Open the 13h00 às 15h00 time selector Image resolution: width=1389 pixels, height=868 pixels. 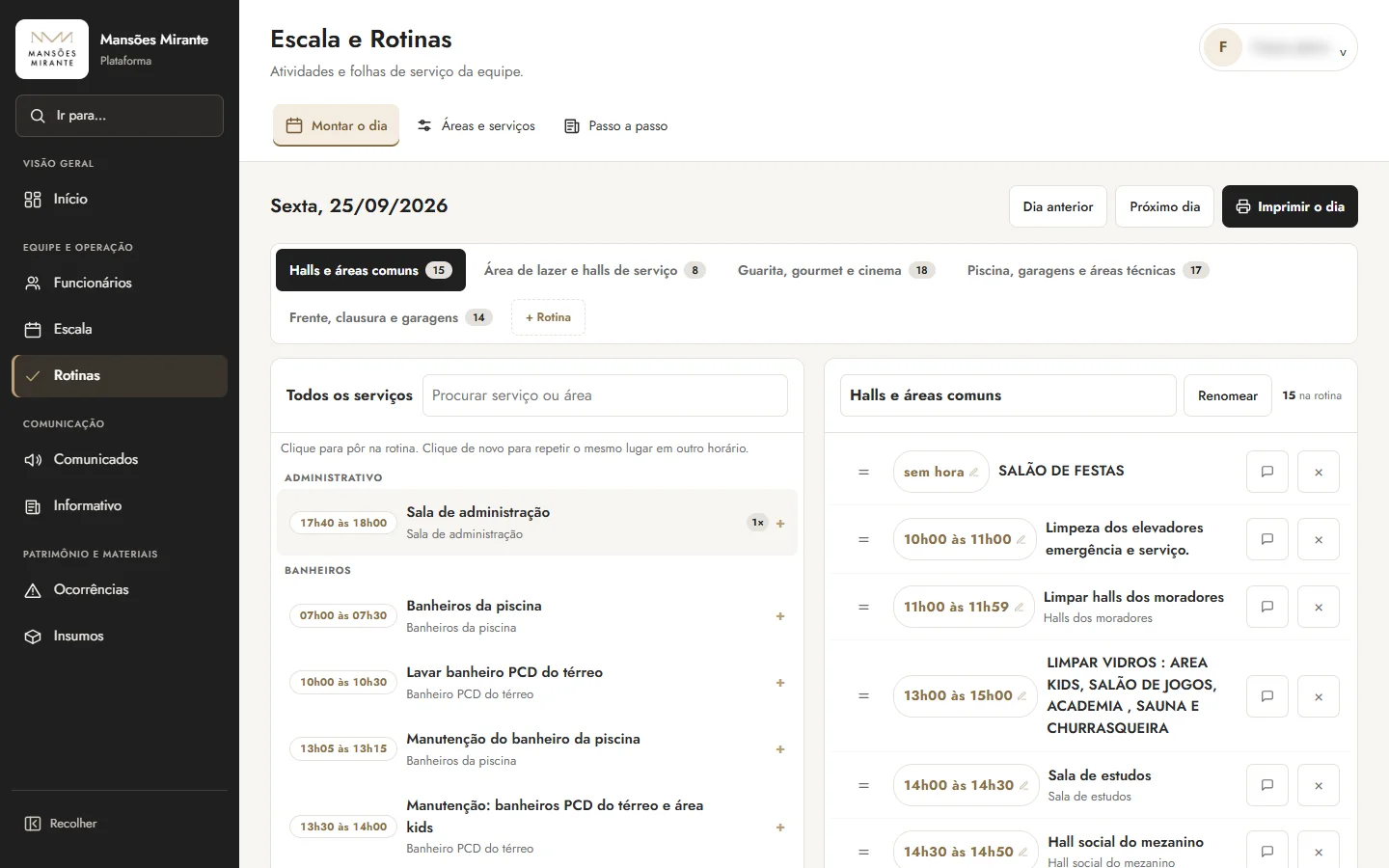click(x=965, y=695)
